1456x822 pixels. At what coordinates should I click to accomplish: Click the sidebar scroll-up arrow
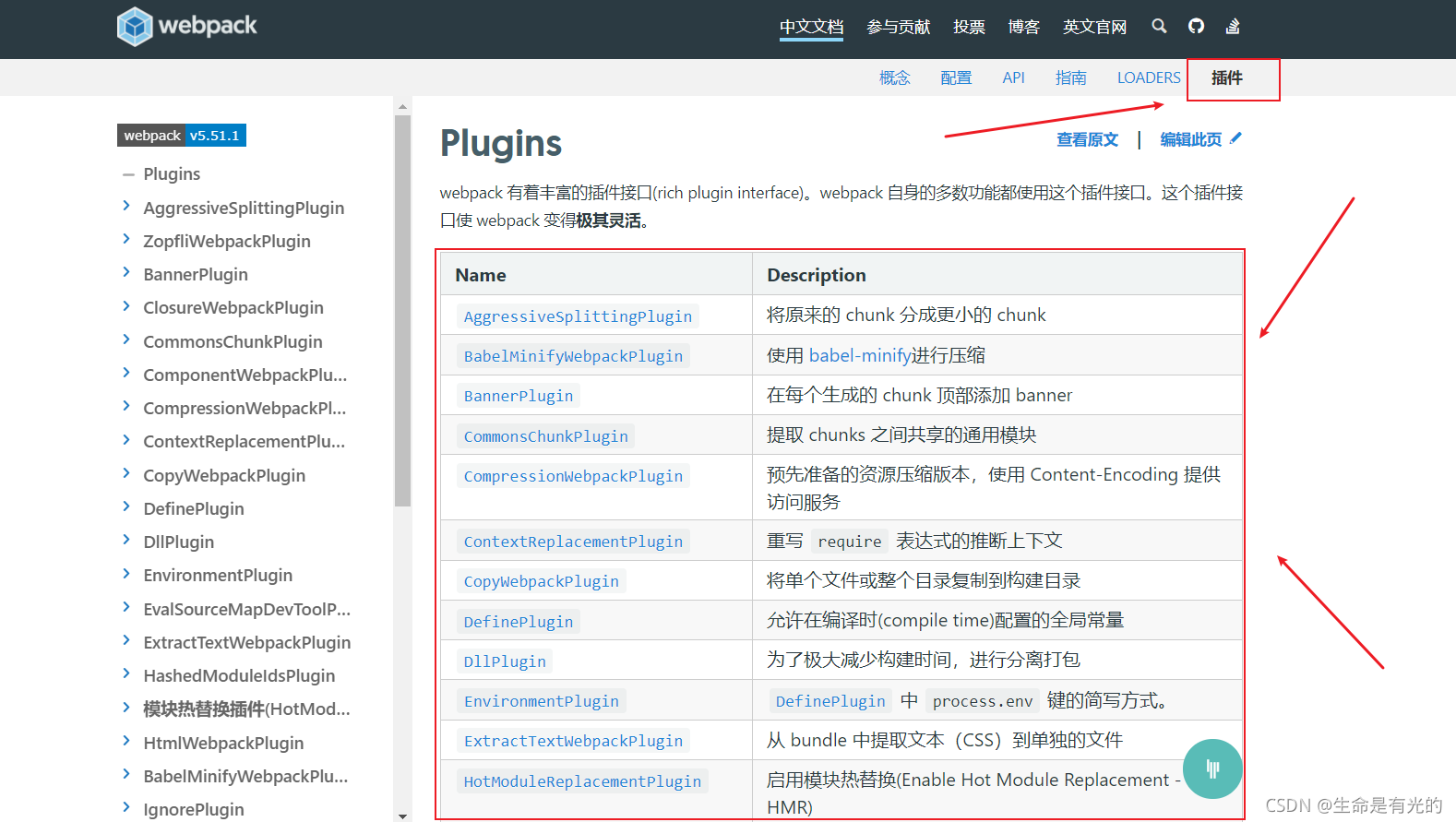pyautogui.click(x=402, y=106)
